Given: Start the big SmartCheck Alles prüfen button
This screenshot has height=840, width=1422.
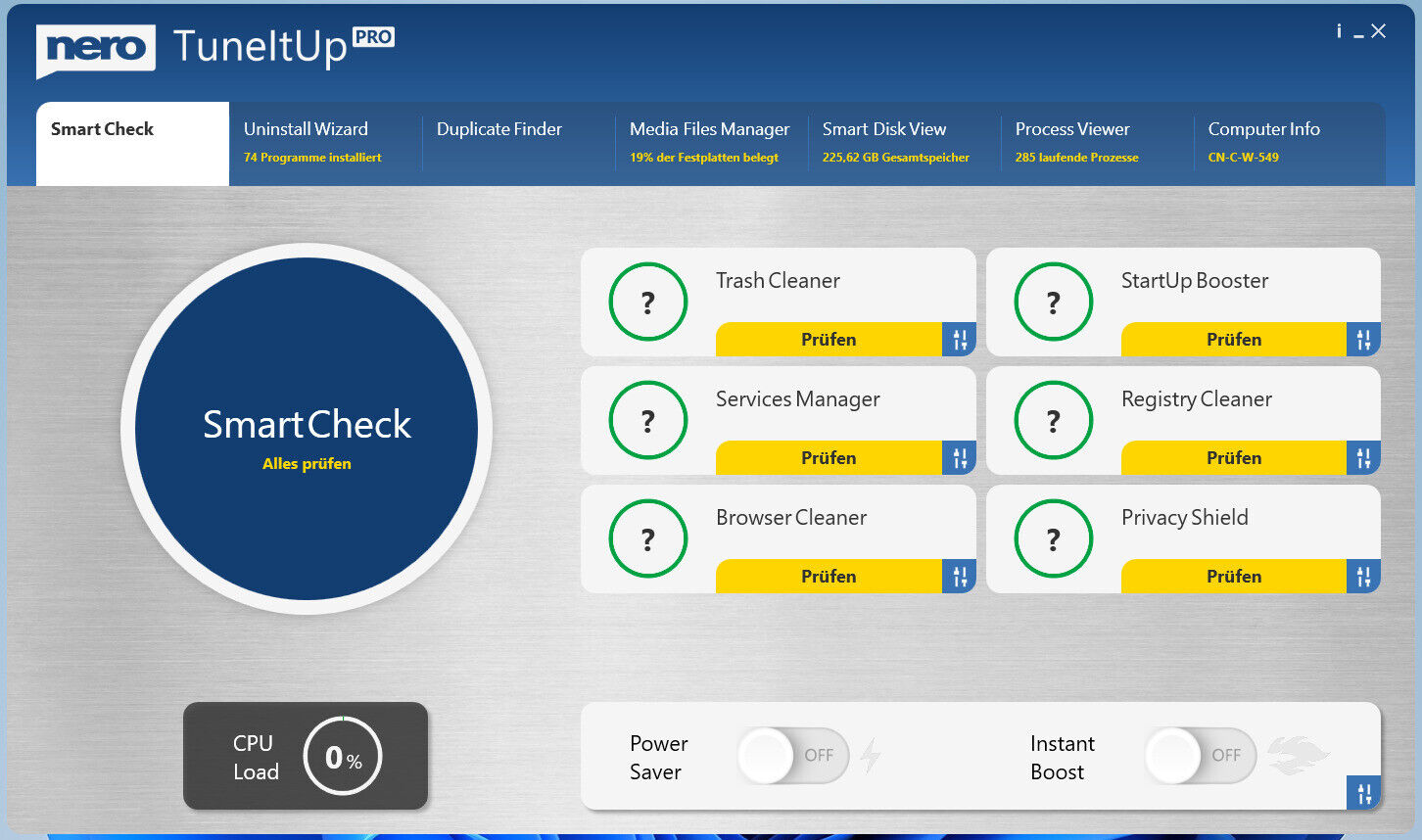Looking at the screenshot, I should coord(307,429).
